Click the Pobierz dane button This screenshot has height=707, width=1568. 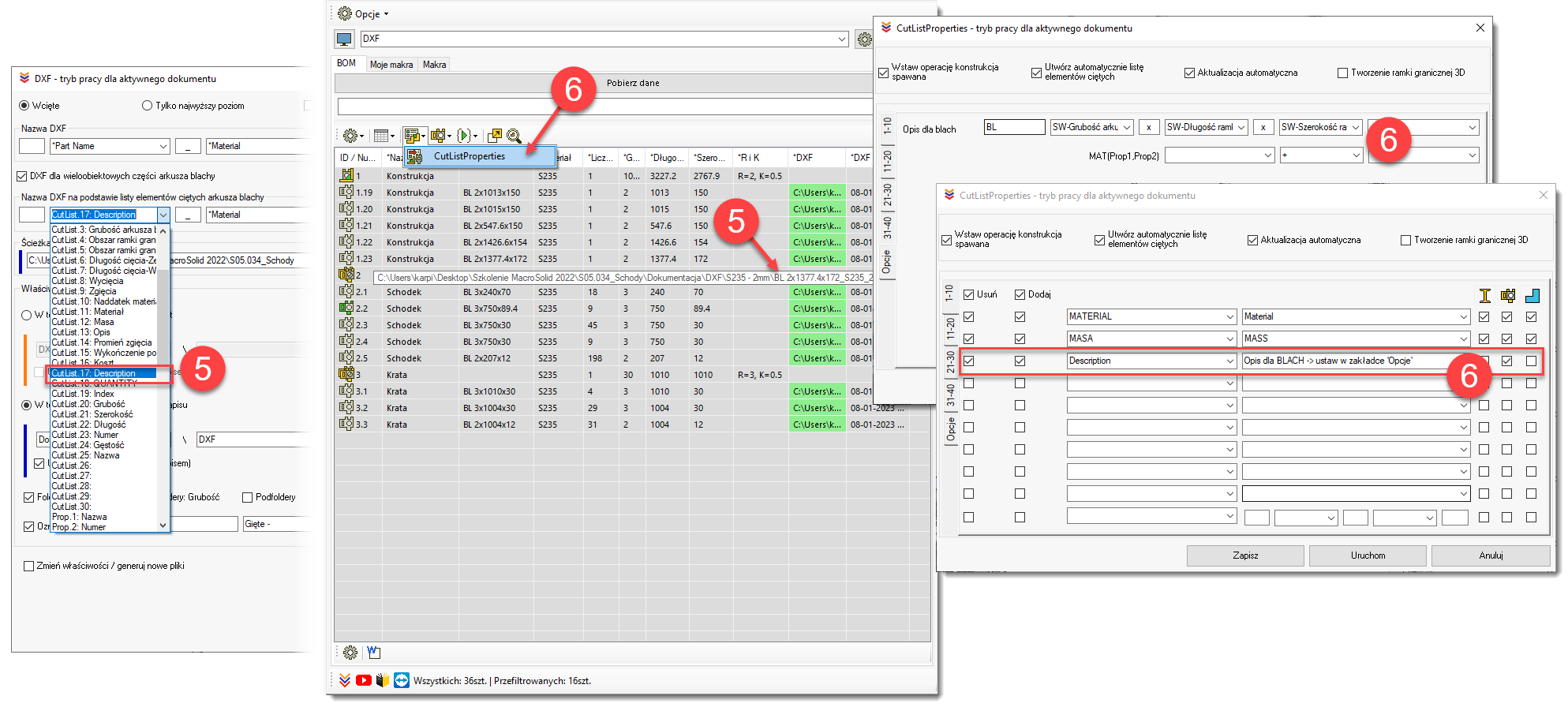click(x=633, y=83)
